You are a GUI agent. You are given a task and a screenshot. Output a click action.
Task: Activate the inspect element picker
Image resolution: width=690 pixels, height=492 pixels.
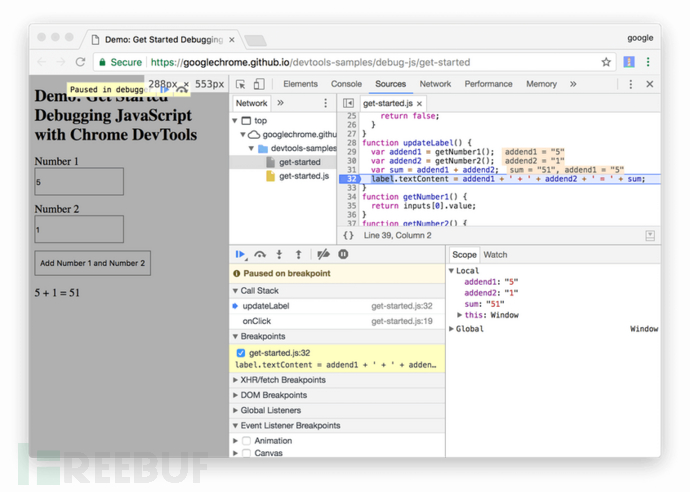point(240,85)
